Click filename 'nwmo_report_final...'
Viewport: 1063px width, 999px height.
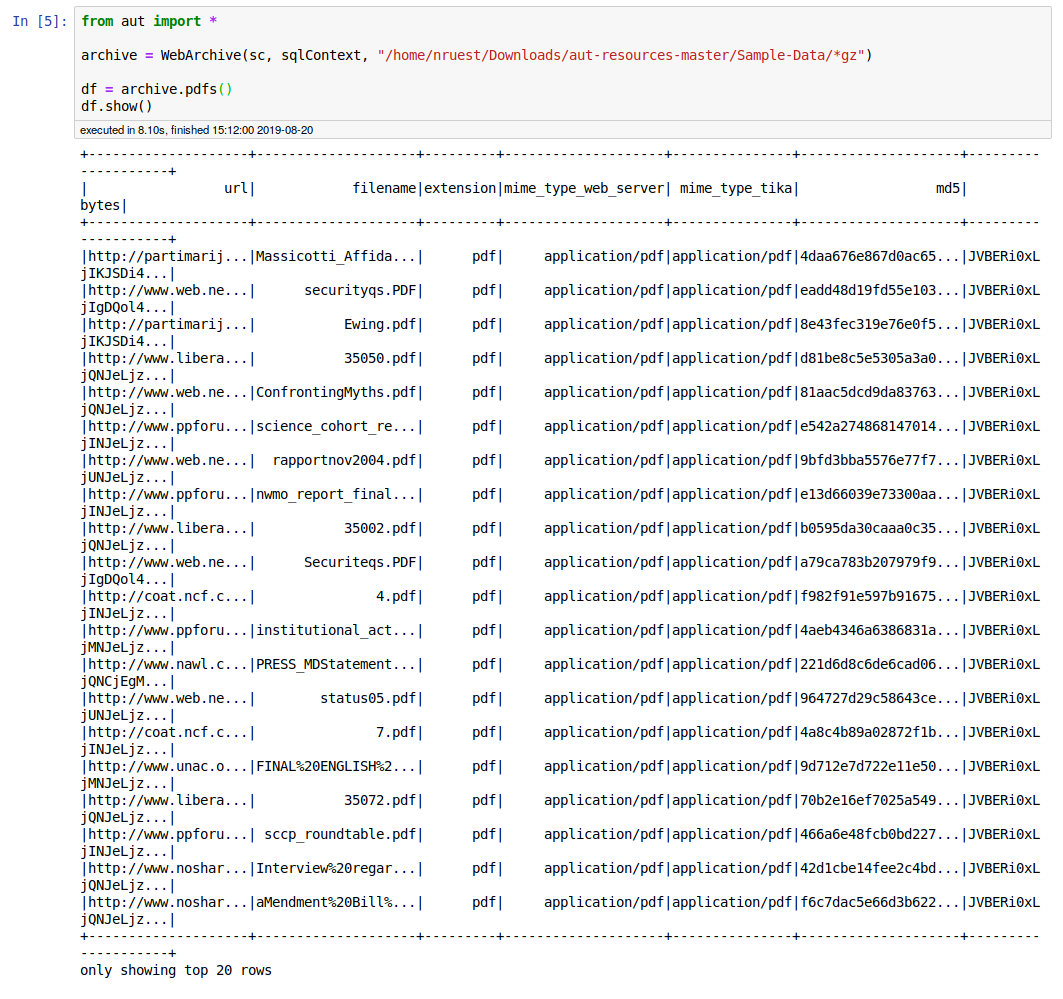[336, 494]
